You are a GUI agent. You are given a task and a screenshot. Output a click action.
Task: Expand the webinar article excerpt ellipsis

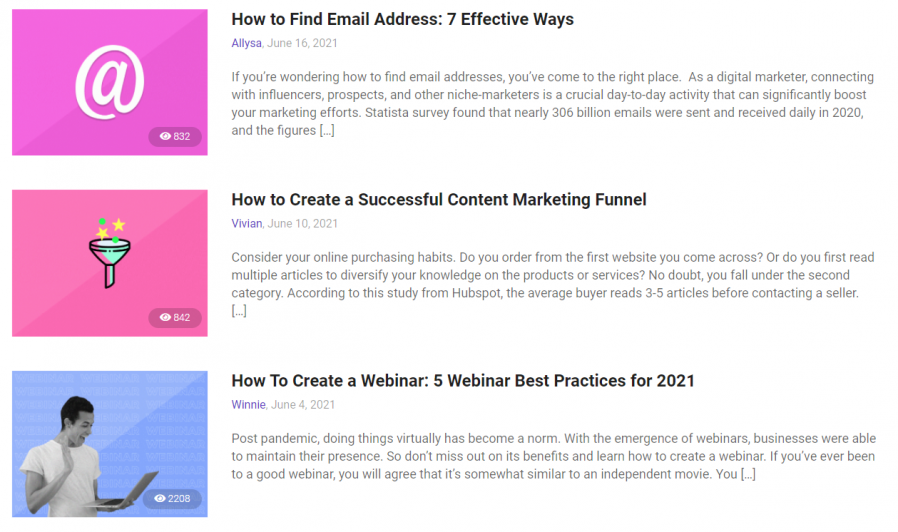[748, 474]
